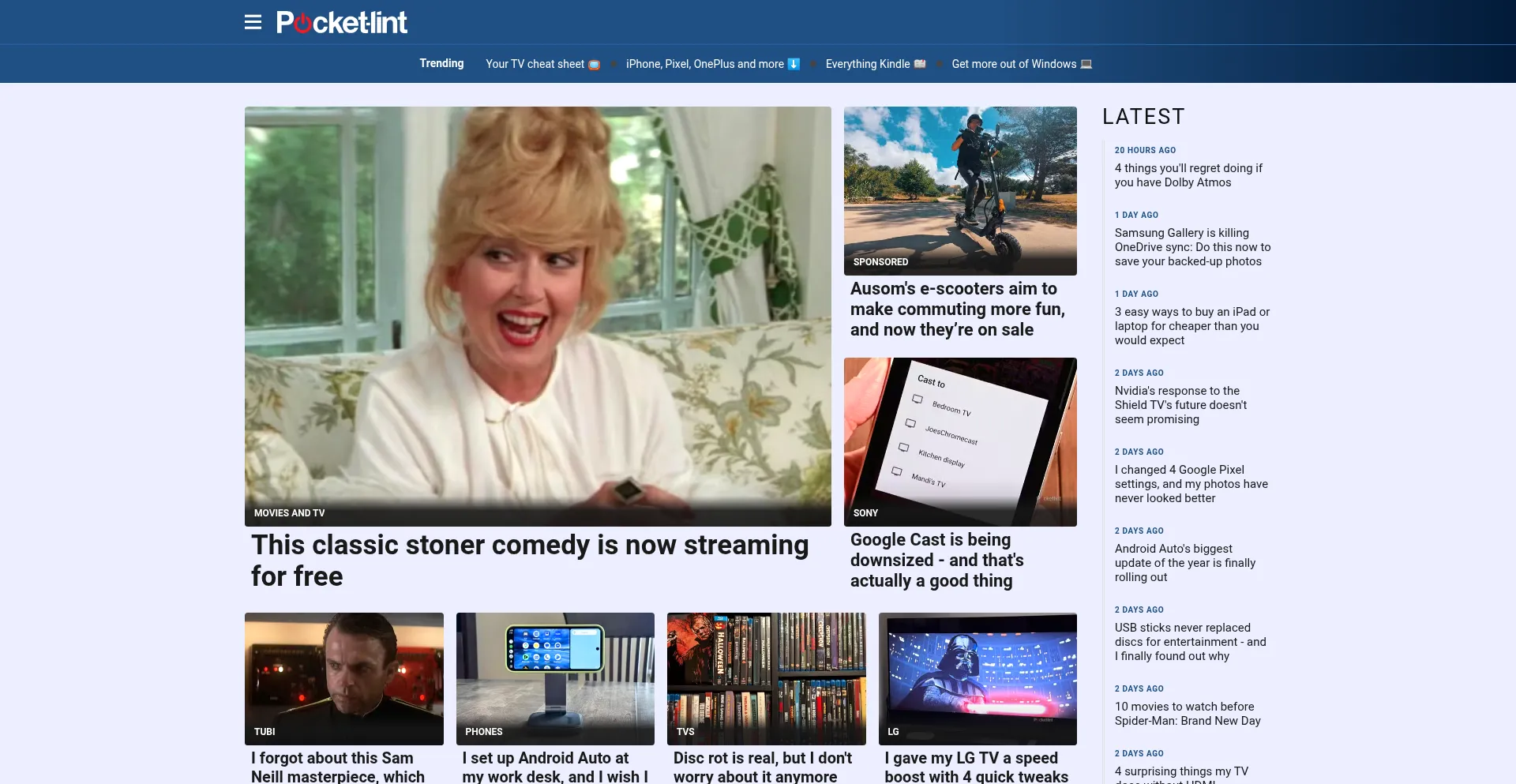
Task: Click the 'LG' category tag
Action: [x=893, y=732]
